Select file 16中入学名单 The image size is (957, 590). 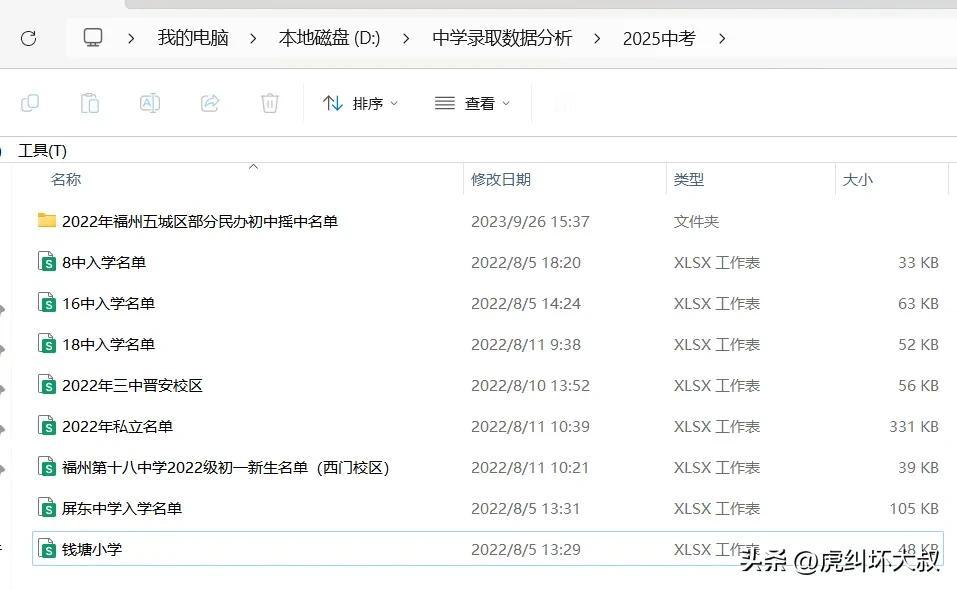pyautogui.click(x=109, y=303)
